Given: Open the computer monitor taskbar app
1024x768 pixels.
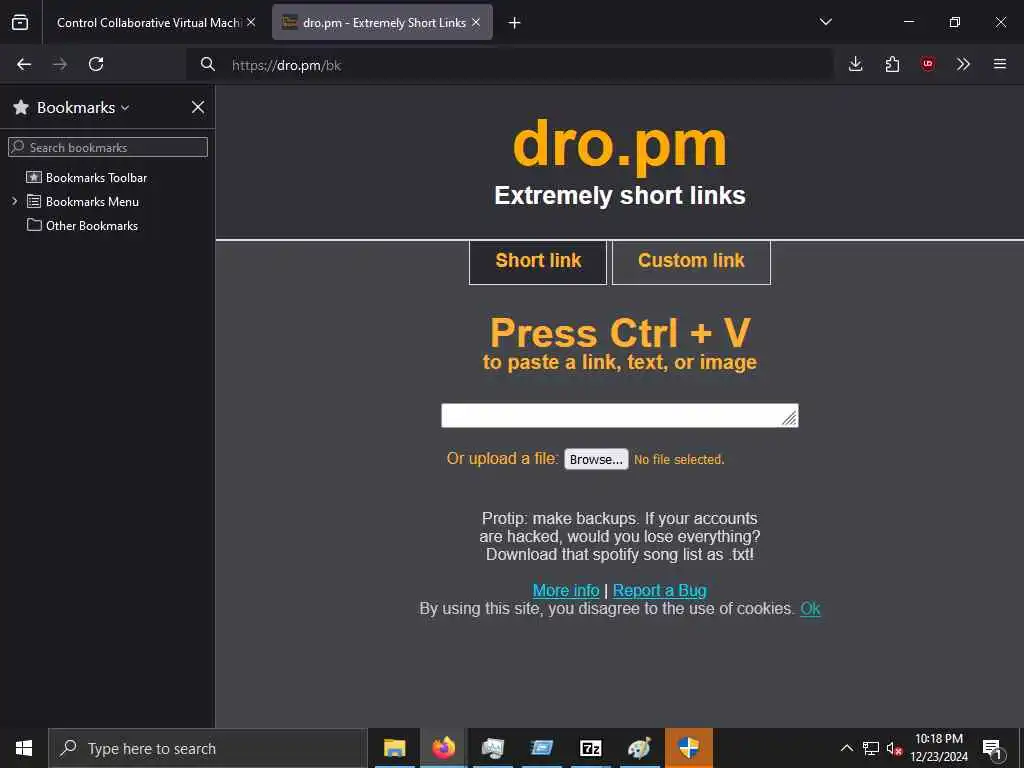Looking at the screenshot, I should [492, 748].
